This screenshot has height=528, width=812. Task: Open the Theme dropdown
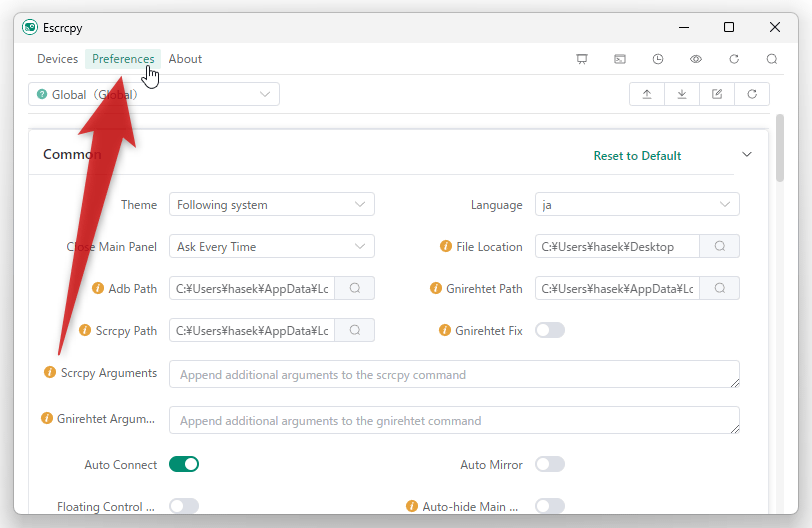(271, 205)
